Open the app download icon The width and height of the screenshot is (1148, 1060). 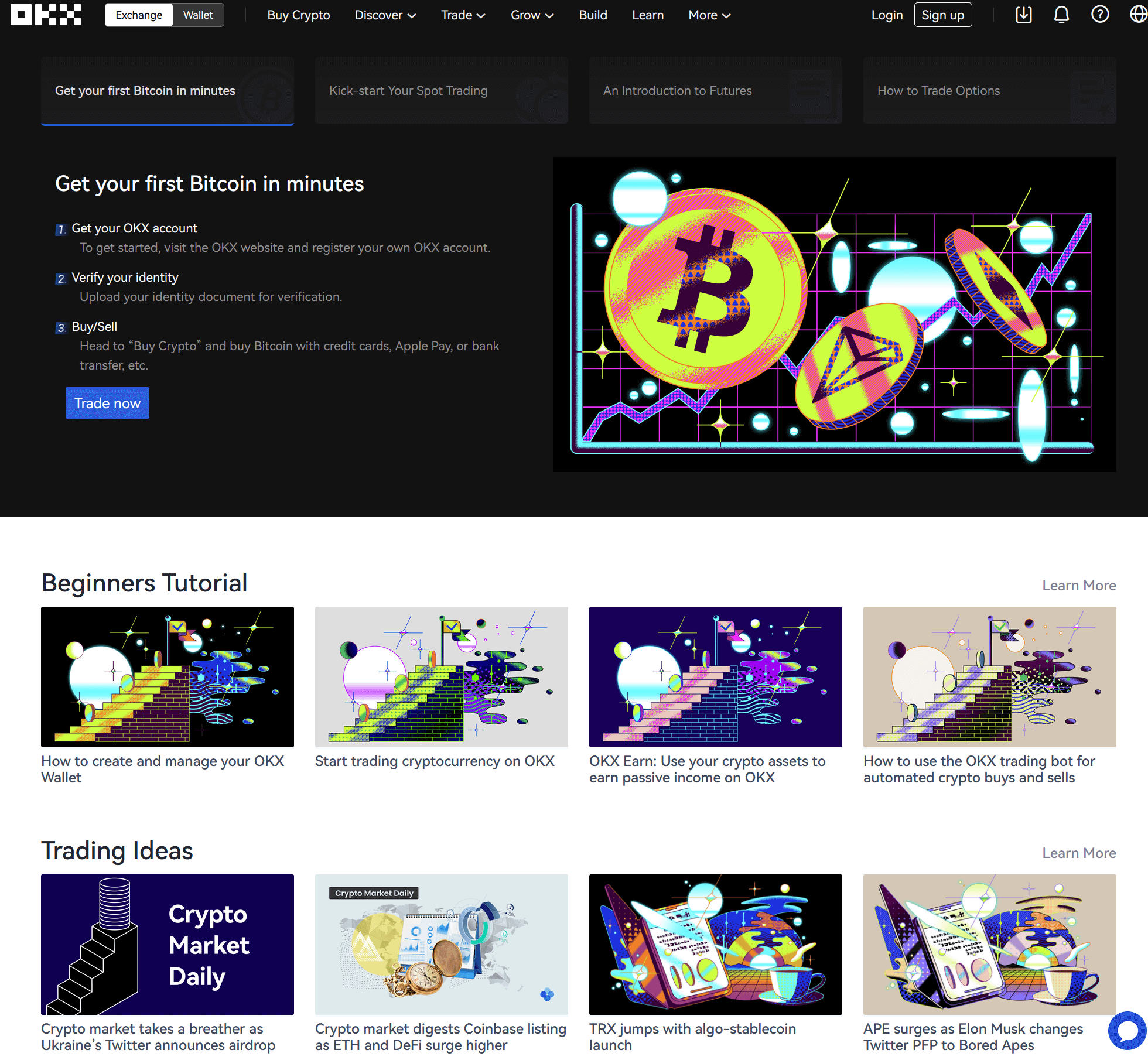(1023, 15)
